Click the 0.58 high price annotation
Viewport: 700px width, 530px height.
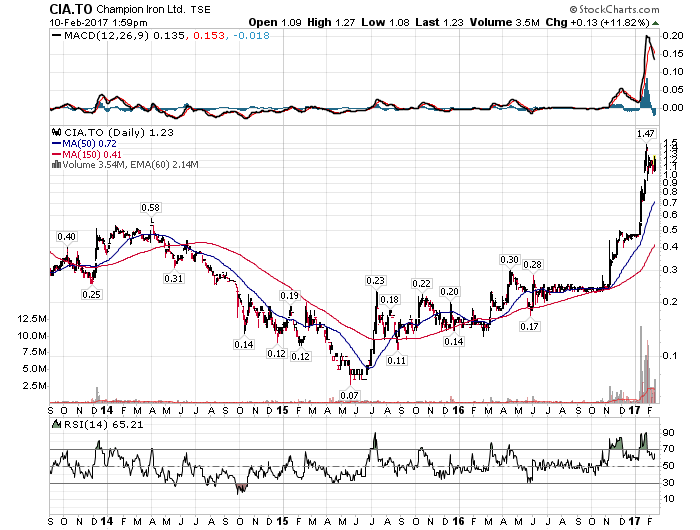[150, 207]
